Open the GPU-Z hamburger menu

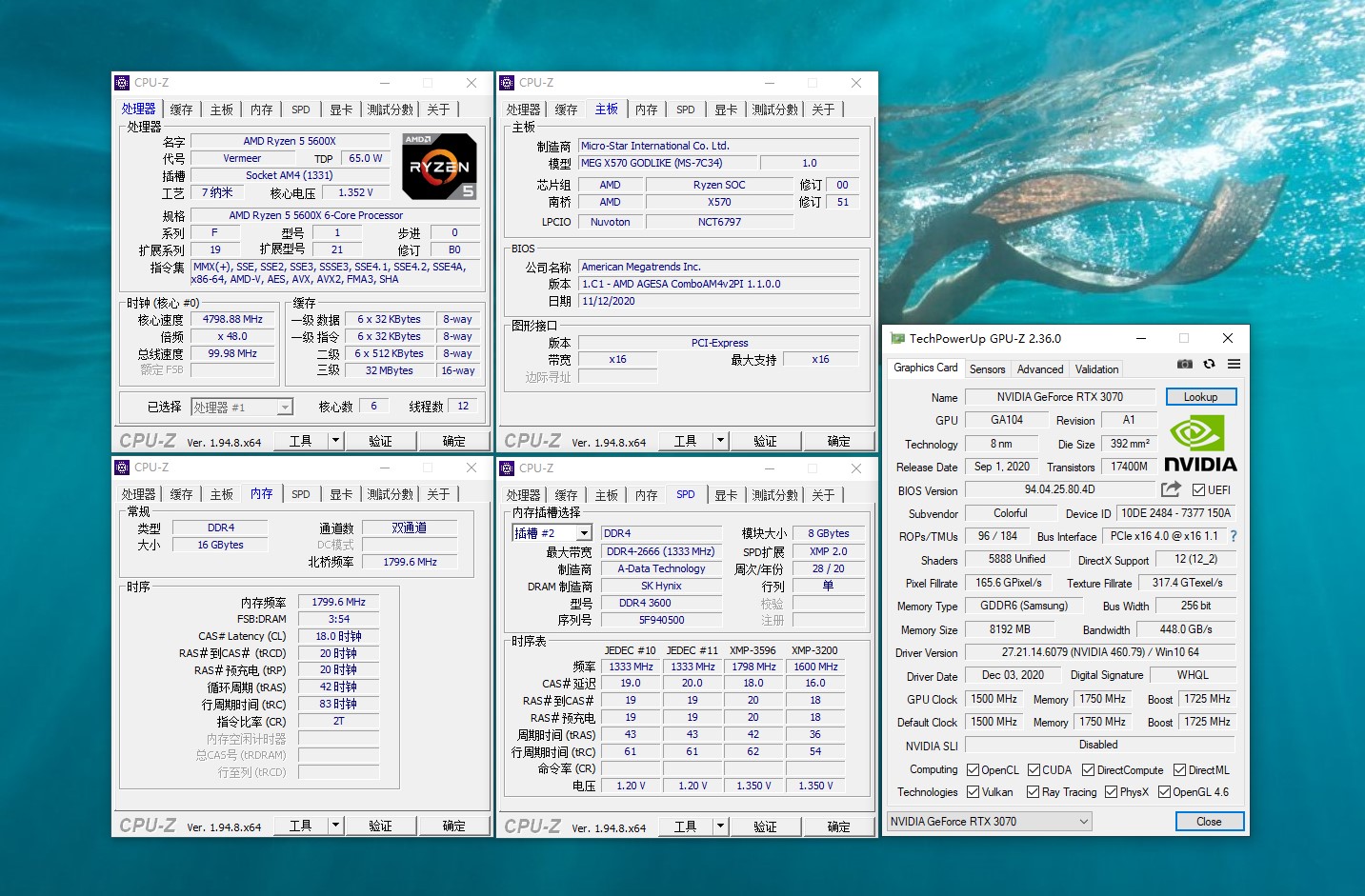[x=1234, y=364]
